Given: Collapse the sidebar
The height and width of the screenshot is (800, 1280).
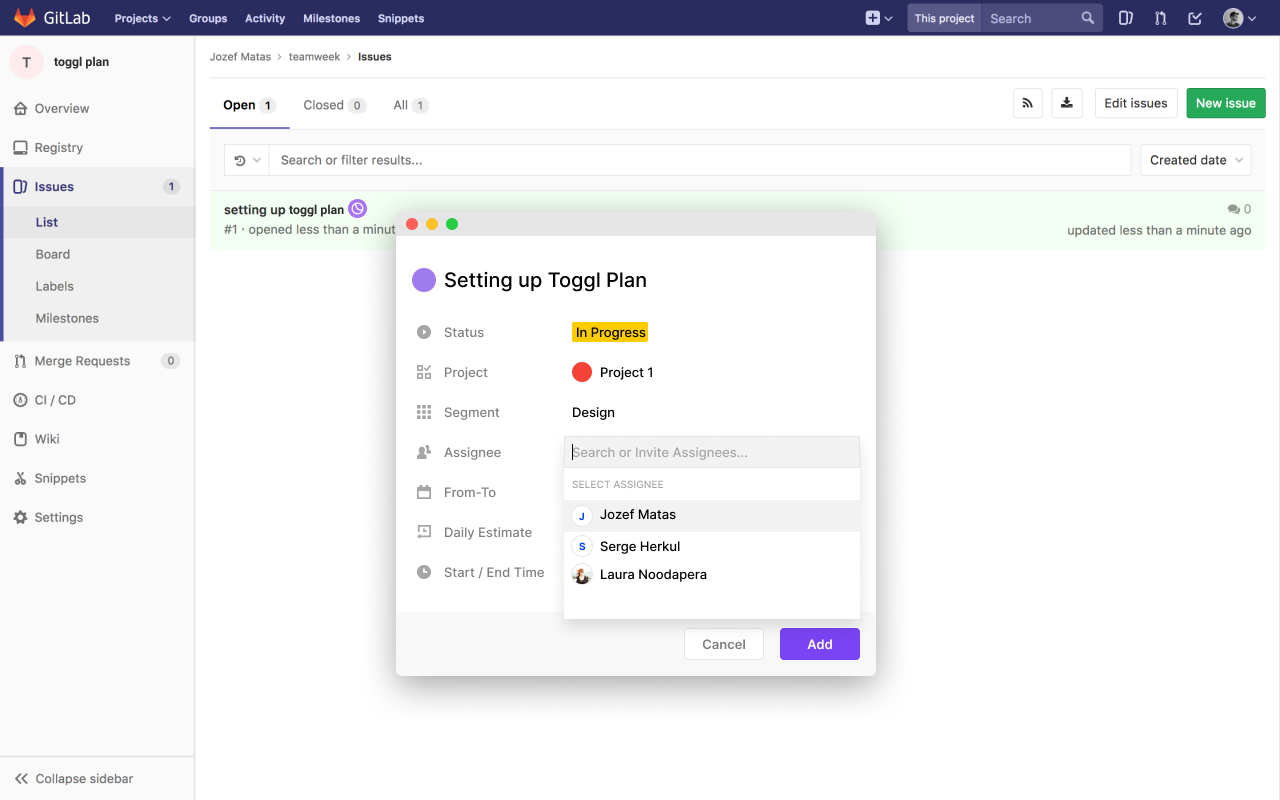Looking at the screenshot, I should click(74, 778).
